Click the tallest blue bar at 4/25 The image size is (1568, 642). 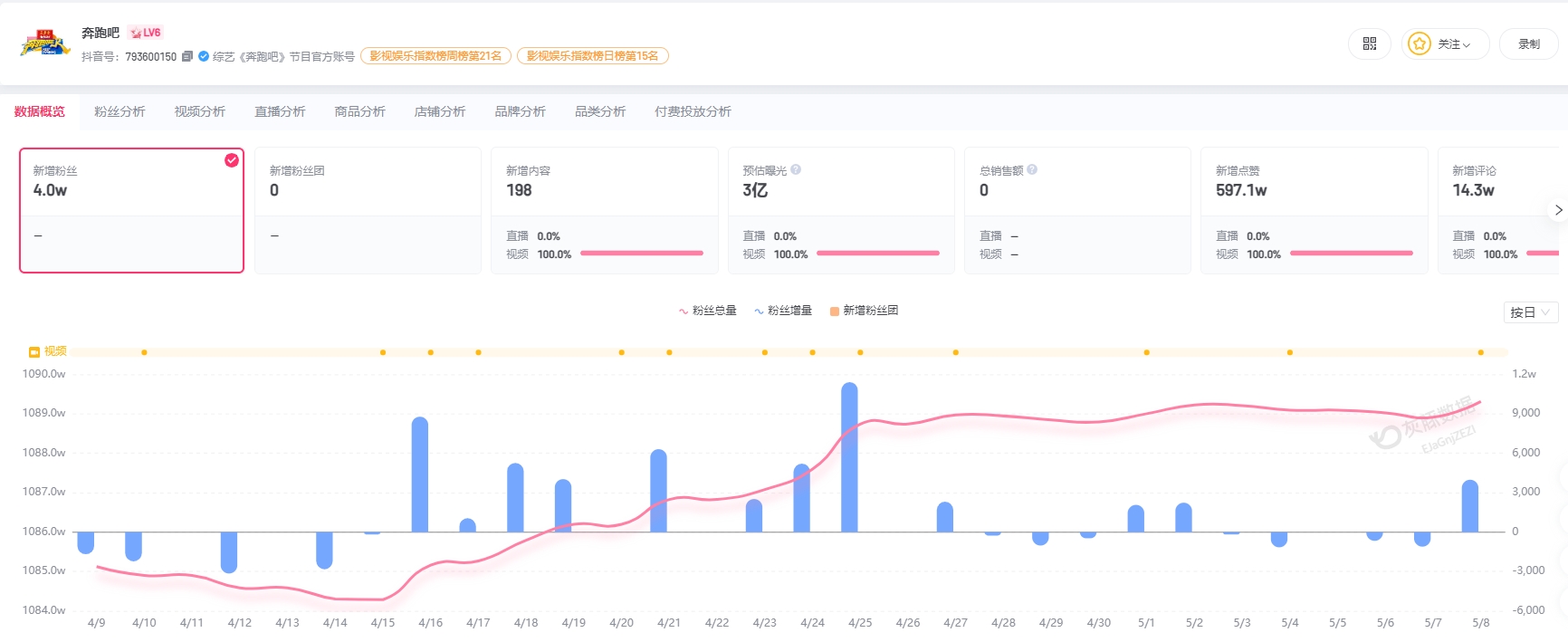click(849, 457)
